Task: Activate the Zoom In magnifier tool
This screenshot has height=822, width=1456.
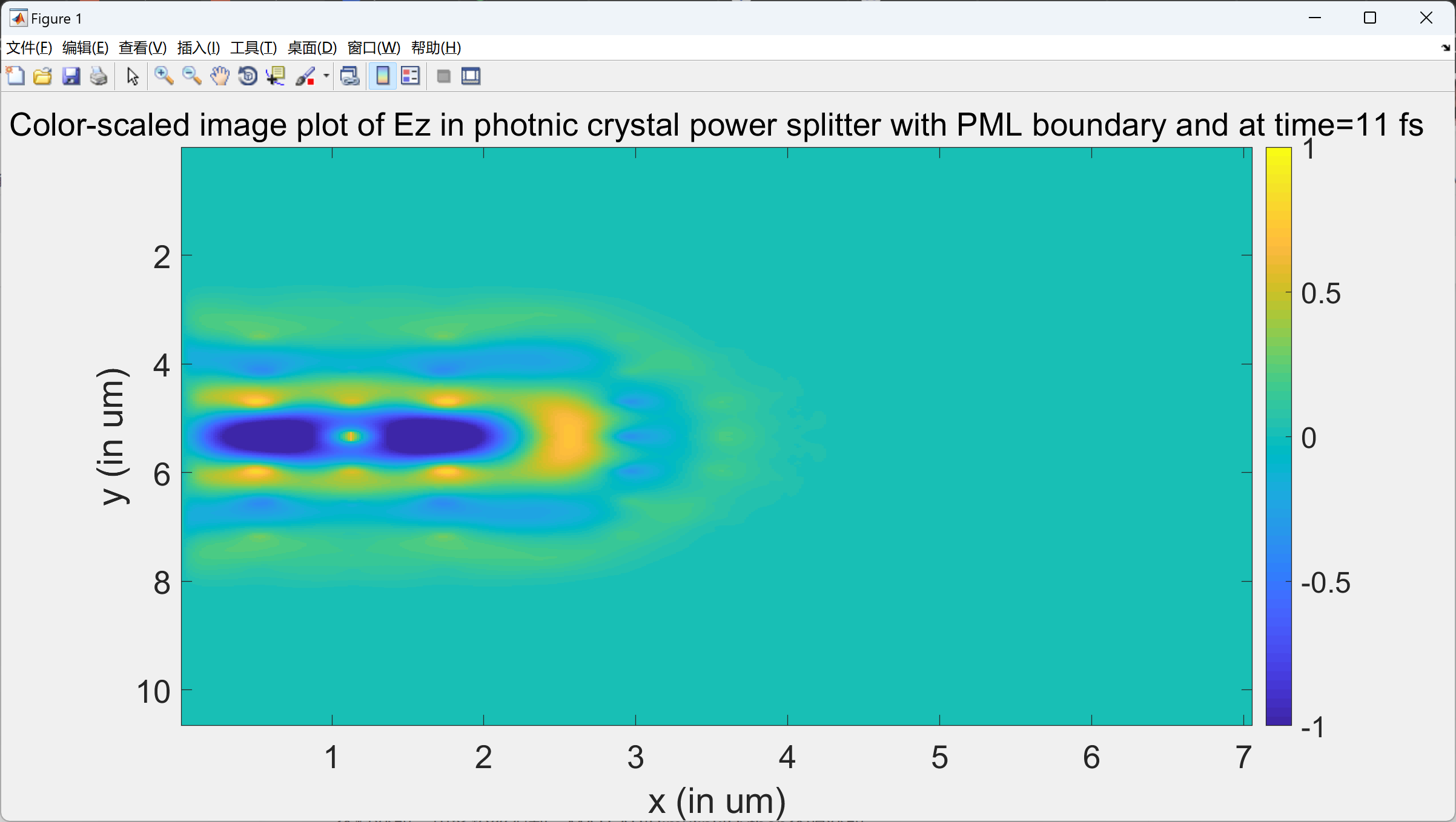Action: pos(164,76)
